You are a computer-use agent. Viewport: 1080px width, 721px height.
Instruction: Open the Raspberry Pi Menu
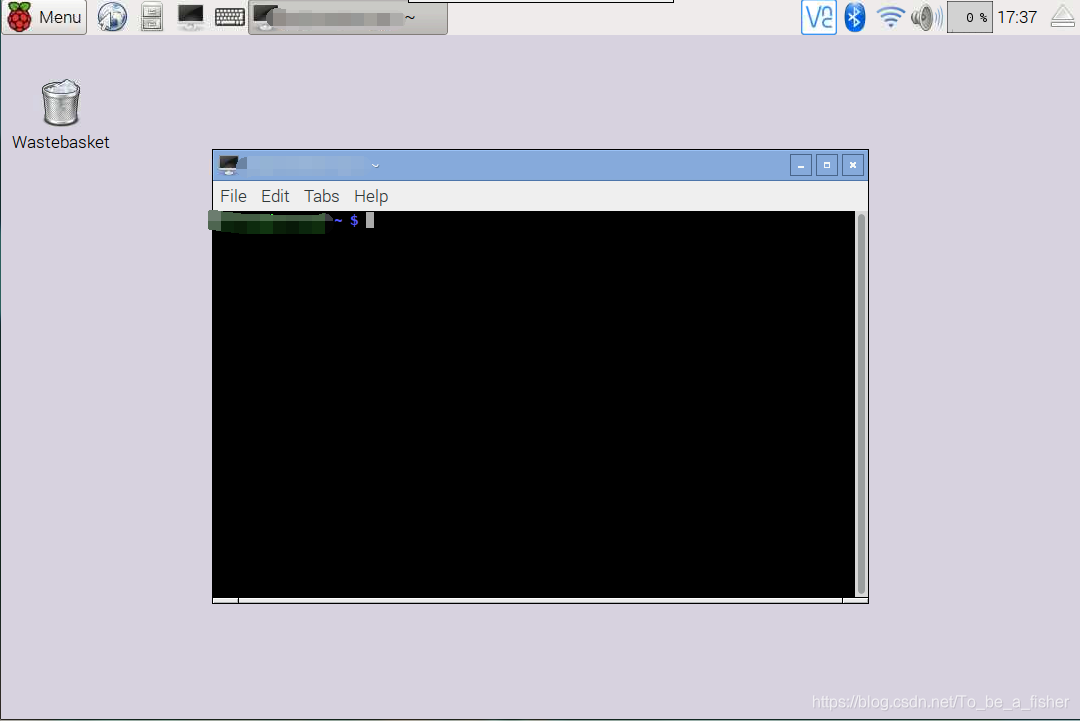[45, 17]
